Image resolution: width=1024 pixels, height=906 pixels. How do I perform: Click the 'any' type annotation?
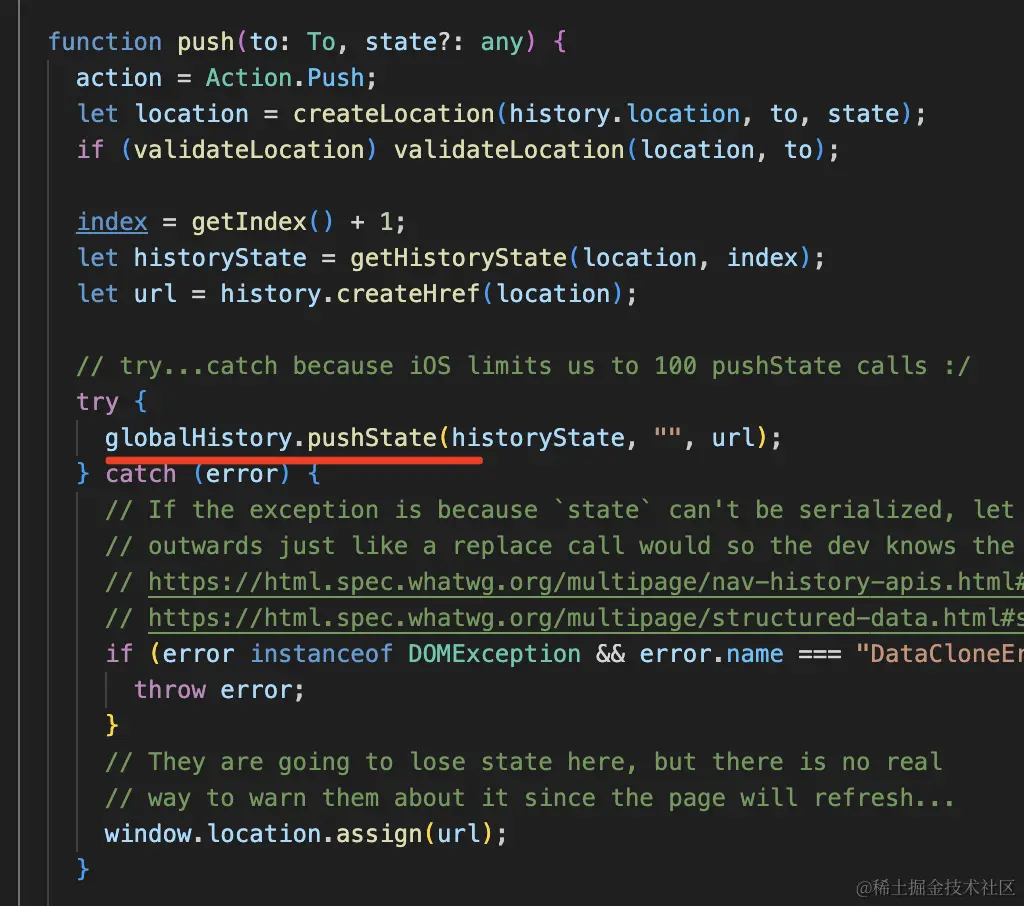[x=502, y=42]
